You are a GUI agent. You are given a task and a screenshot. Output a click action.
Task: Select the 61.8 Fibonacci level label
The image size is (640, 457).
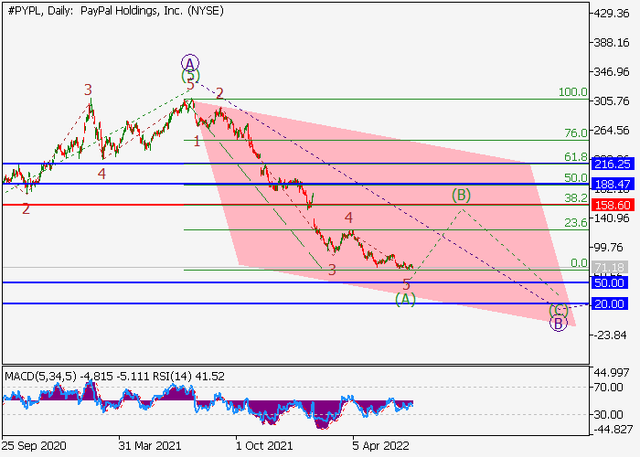[574, 157]
